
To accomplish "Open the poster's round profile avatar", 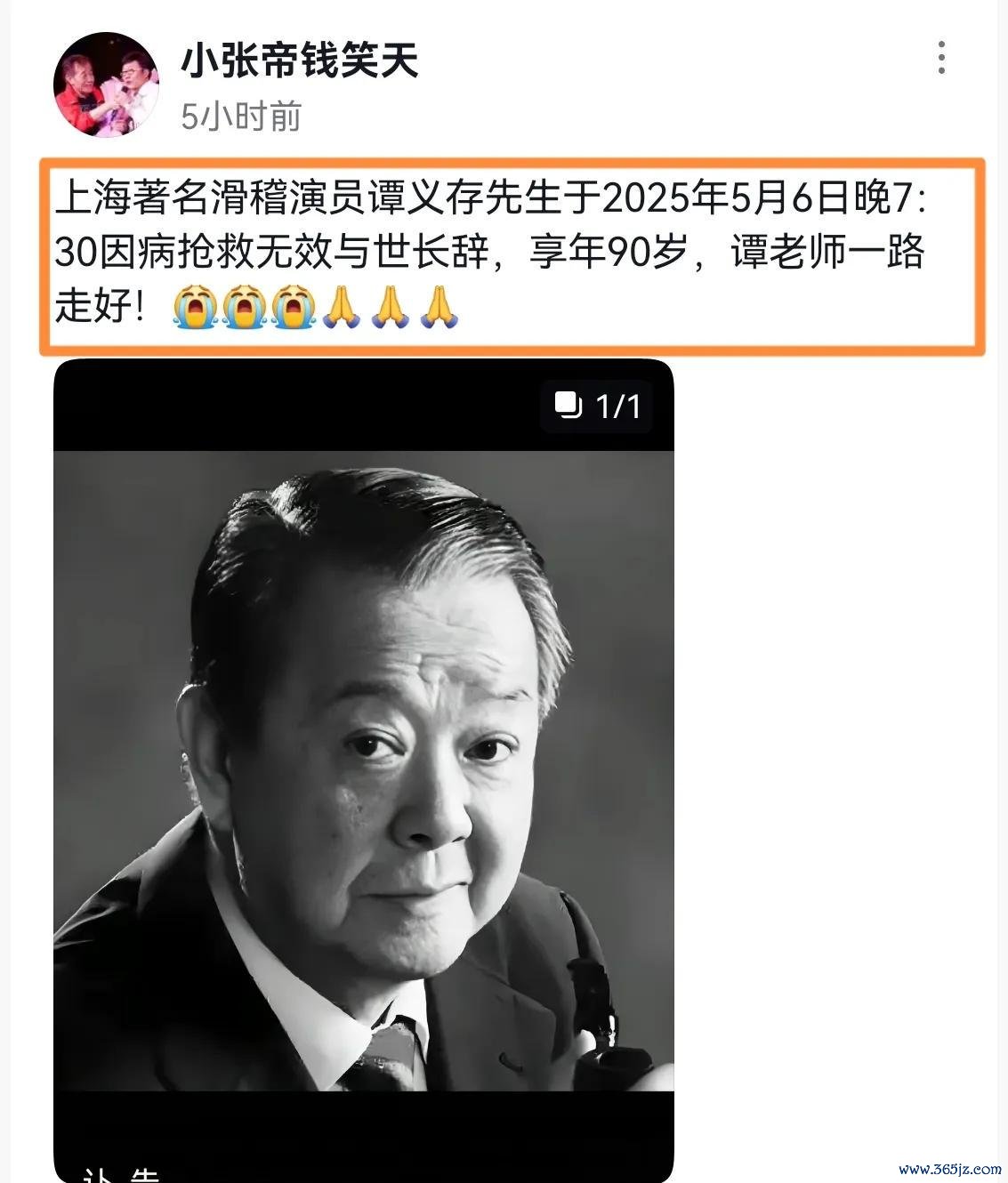I will [106, 85].
